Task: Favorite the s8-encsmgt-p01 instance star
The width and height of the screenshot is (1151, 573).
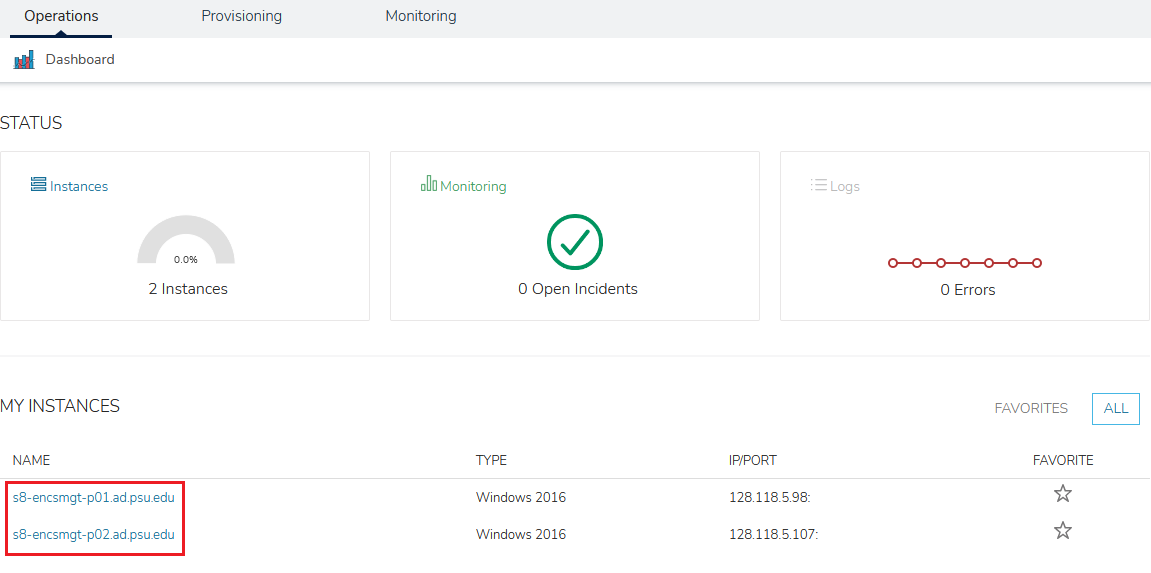Action: 1063,494
